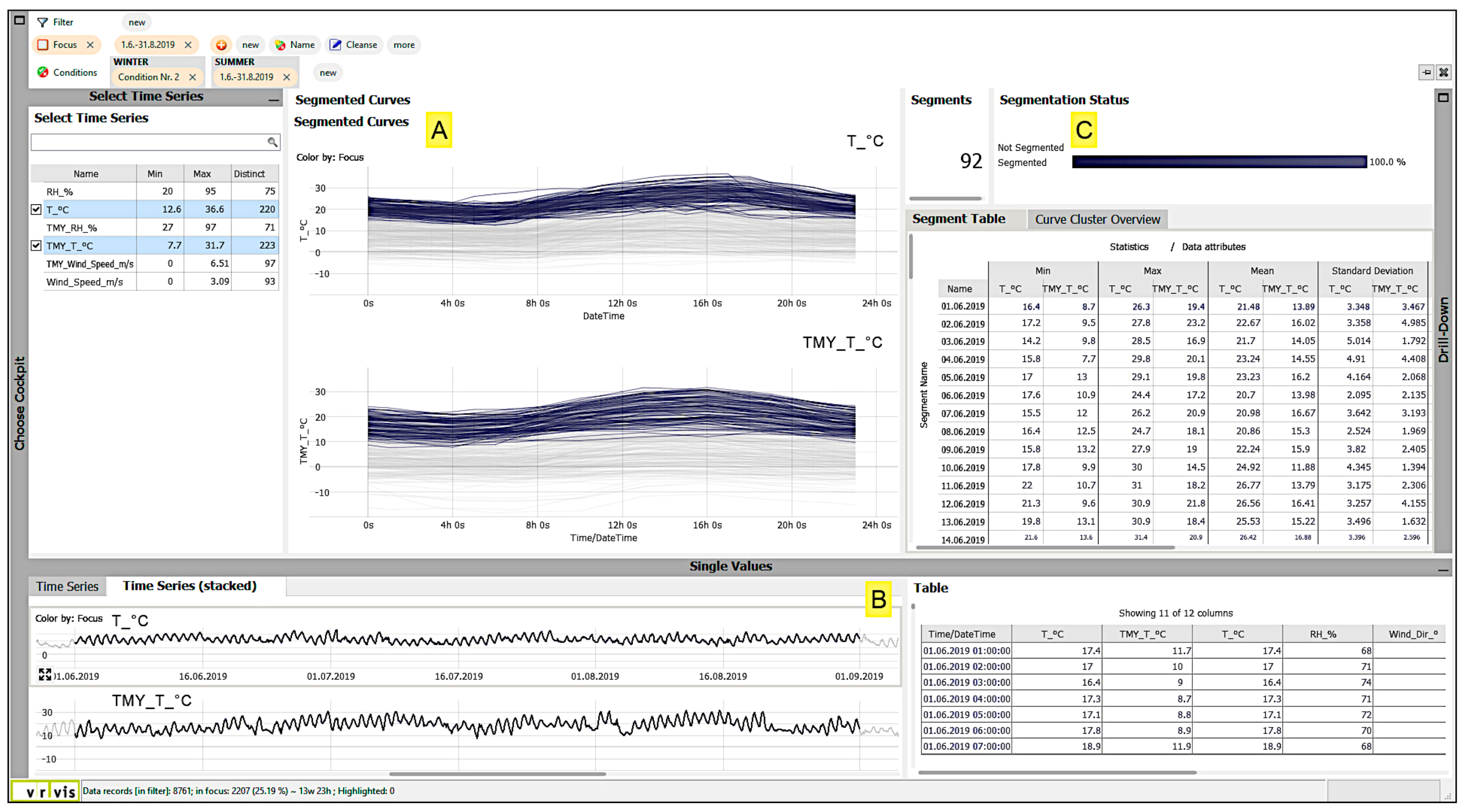Expand the Drill-Down side panel
The height and width of the screenshot is (812, 1466).
pos(1443,98)
